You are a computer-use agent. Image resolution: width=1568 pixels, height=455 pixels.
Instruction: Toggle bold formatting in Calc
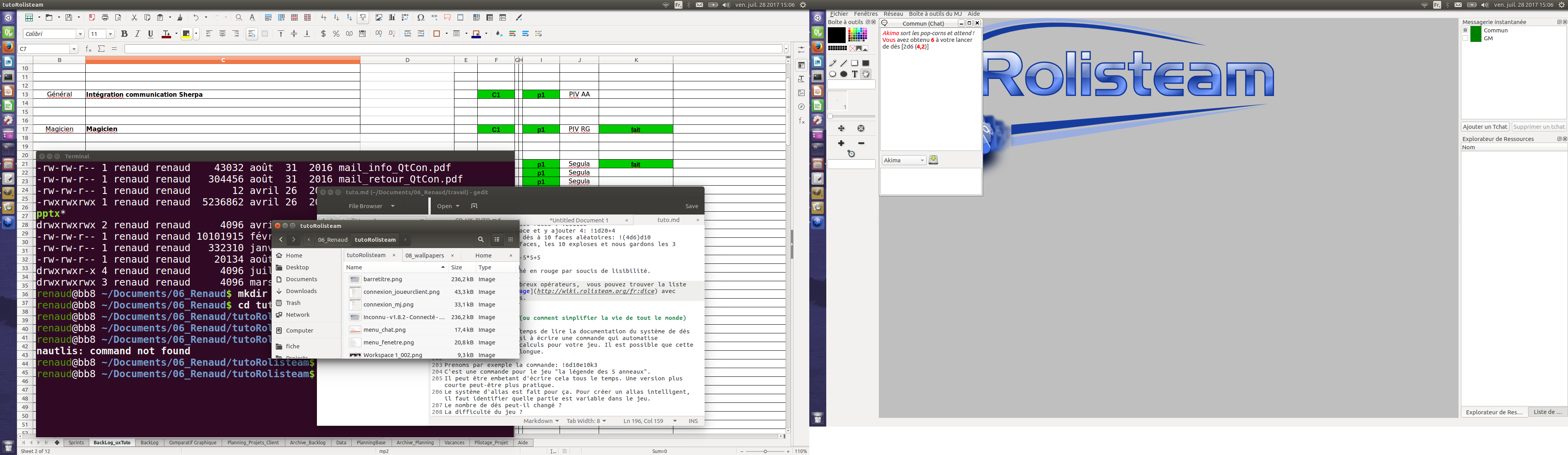(x=124, y=34)
